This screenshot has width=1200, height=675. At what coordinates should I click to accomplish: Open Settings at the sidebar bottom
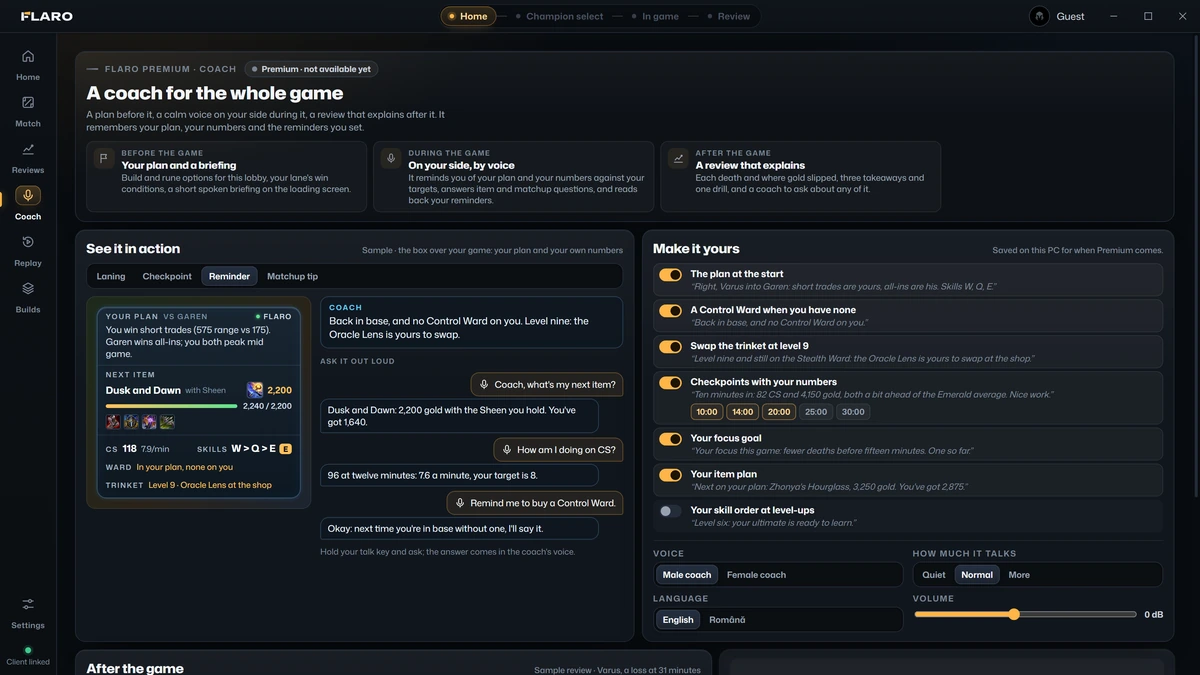[28, 613]
